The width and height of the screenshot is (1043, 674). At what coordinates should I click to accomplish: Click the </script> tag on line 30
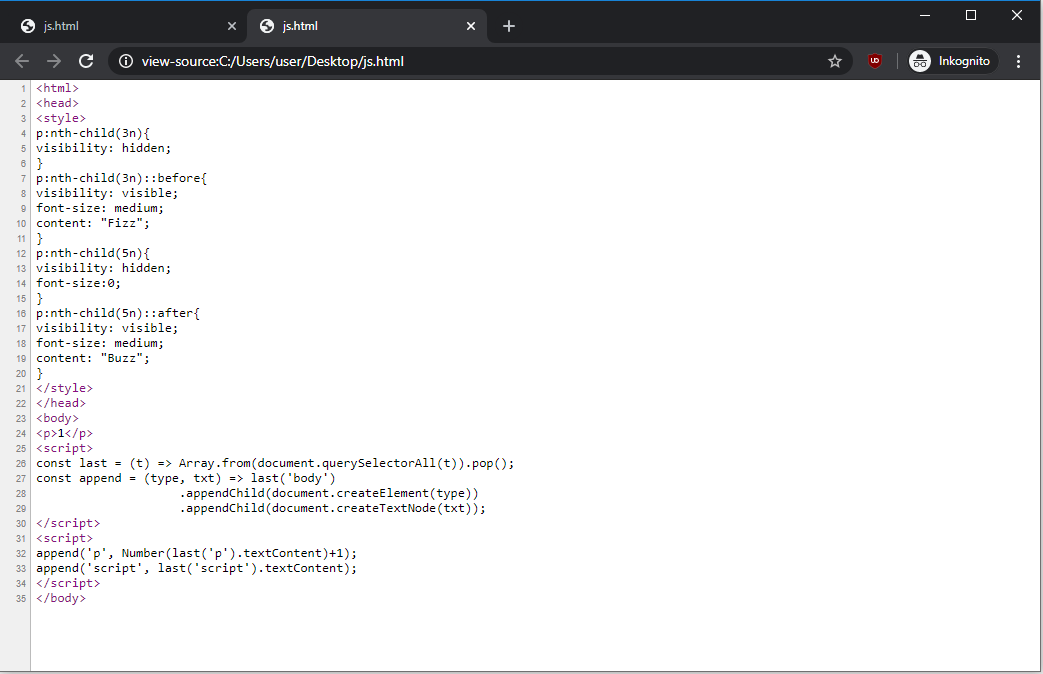[68, 523]
